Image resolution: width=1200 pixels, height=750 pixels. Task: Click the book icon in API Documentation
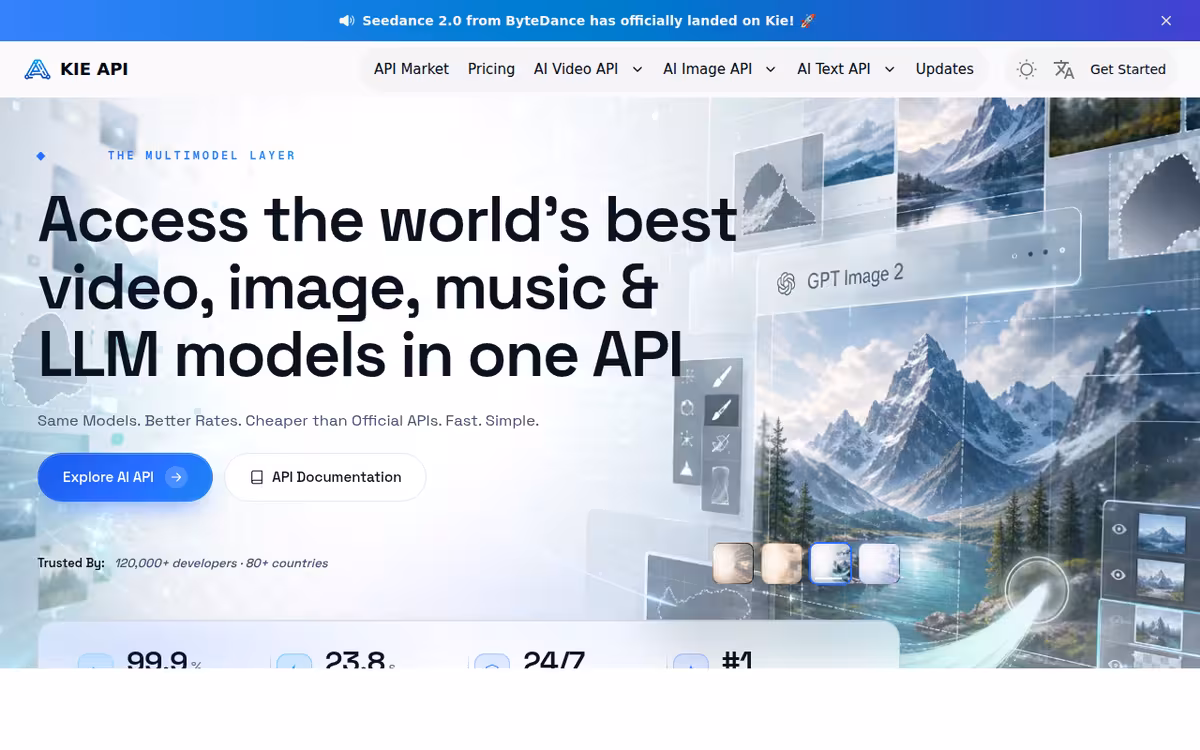[x=257, y=477]
